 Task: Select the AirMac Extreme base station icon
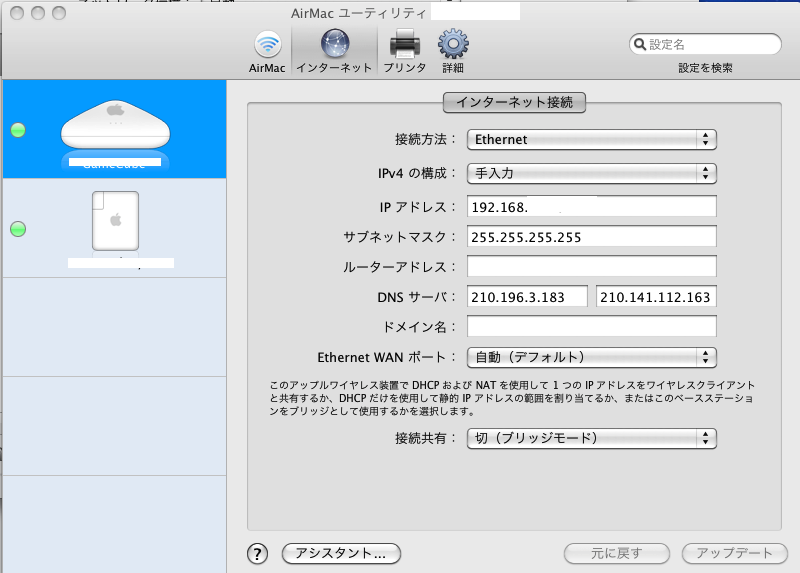(x=115, y=124)
